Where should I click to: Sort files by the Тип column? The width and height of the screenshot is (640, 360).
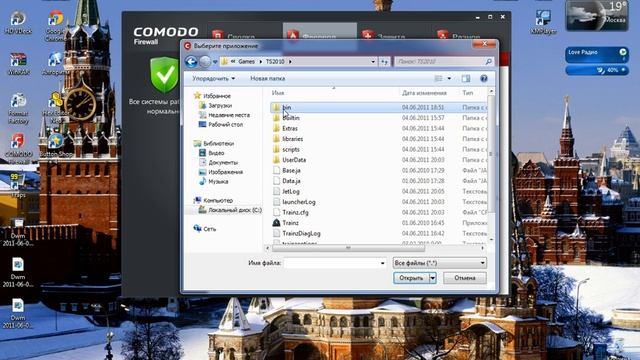(x=468, y=93)
